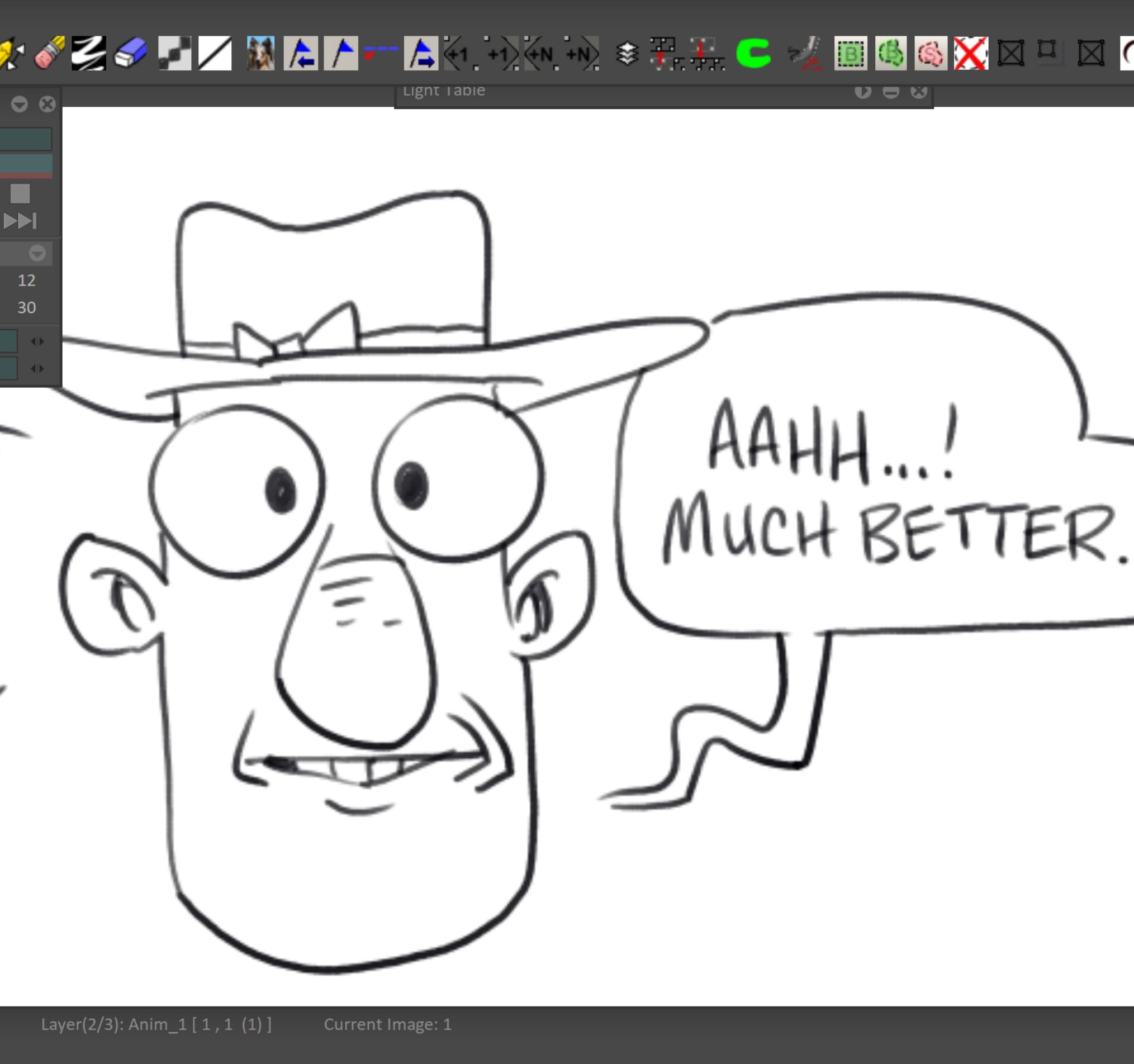The image size is (1134, 1064).
Task: Click the dark teal bar at panel top
Action: coord(26,139)
